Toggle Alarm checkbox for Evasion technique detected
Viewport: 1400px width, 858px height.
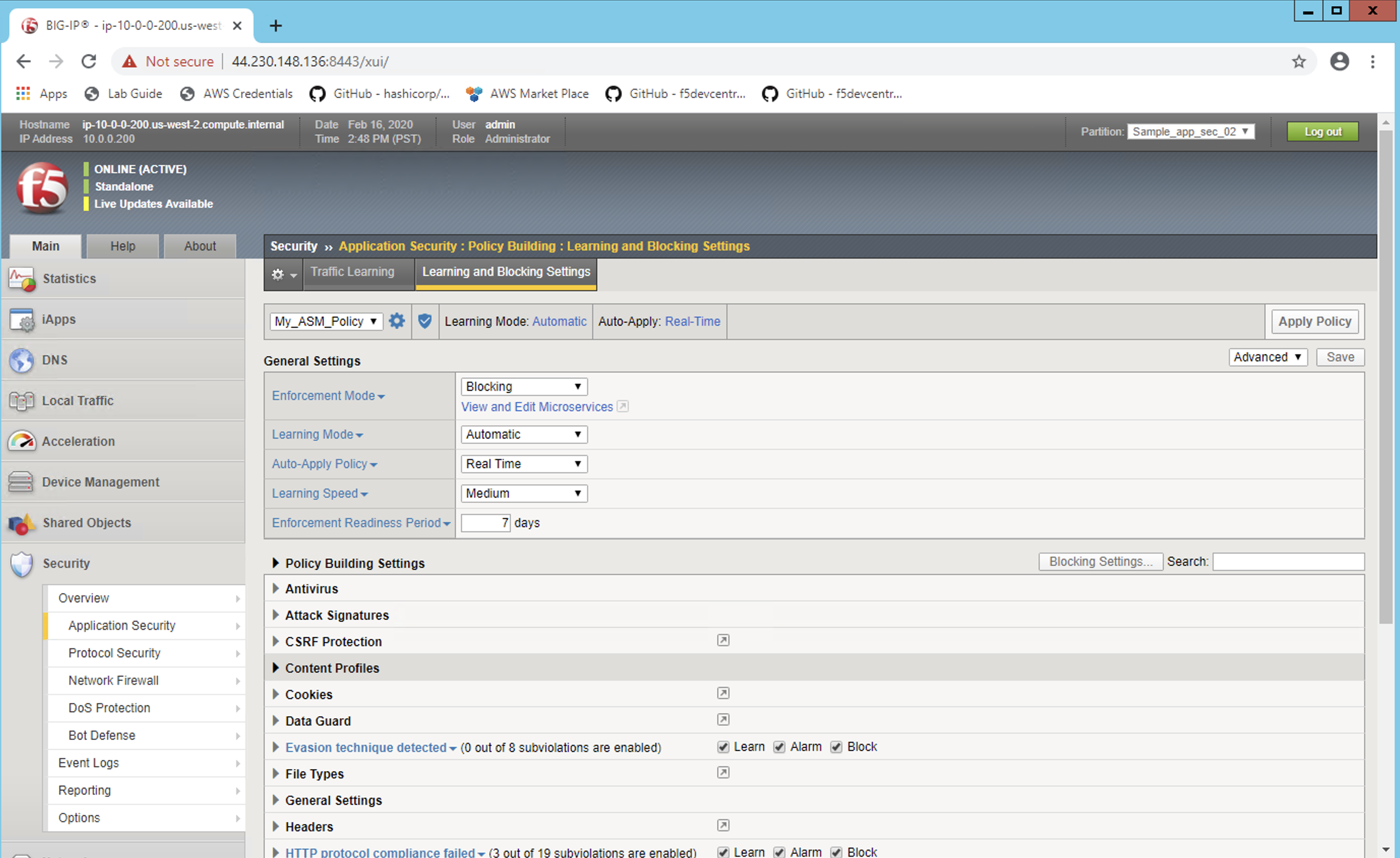[779, 747]
